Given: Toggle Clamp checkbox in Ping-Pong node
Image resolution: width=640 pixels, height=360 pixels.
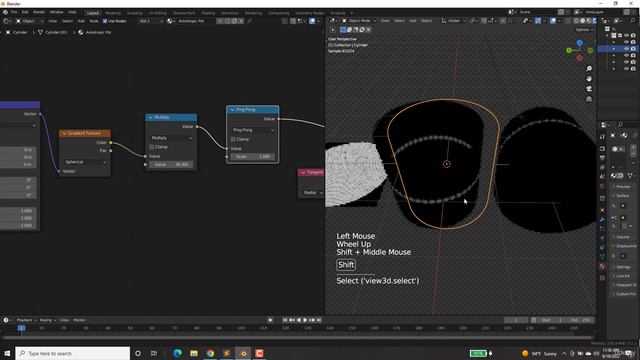Looking at the screenshot, I should tap(233, 139).
